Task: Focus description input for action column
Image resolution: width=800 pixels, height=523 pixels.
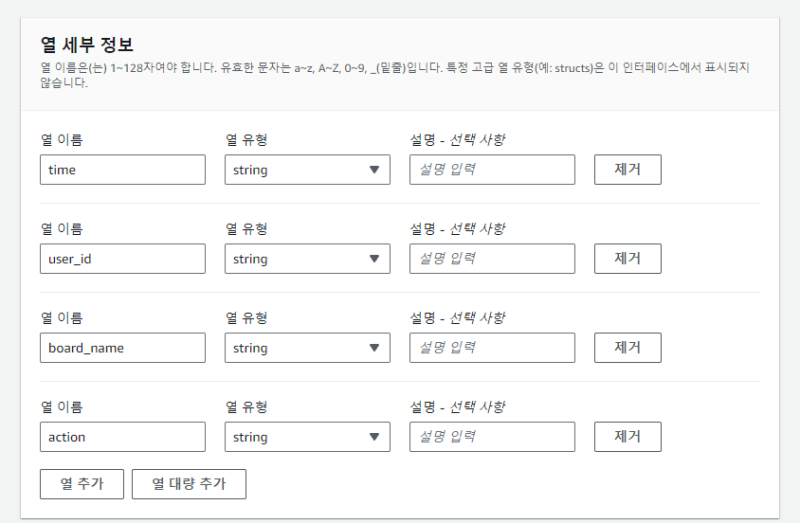Action: coord(492,437)
